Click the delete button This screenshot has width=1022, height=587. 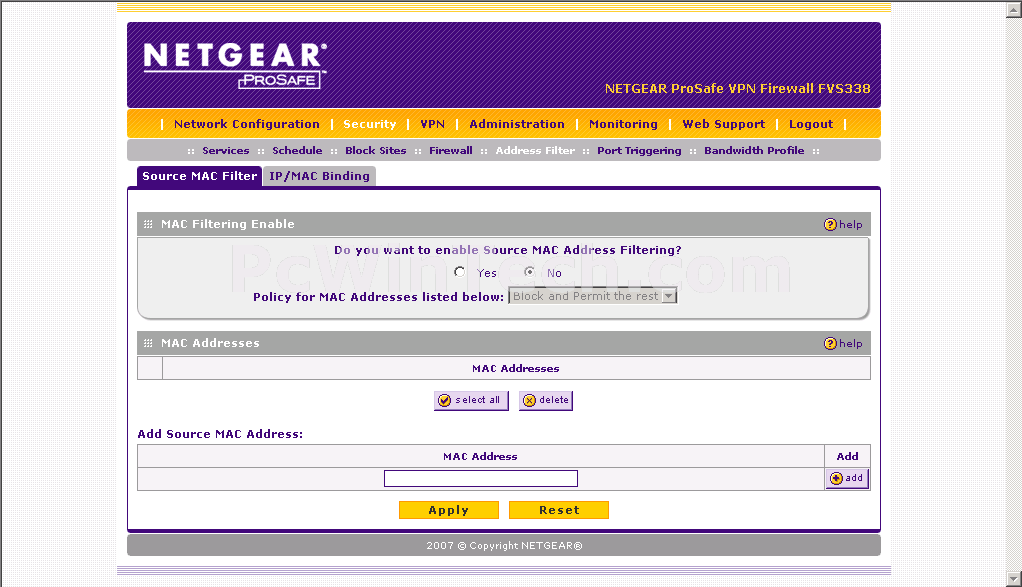546,400
